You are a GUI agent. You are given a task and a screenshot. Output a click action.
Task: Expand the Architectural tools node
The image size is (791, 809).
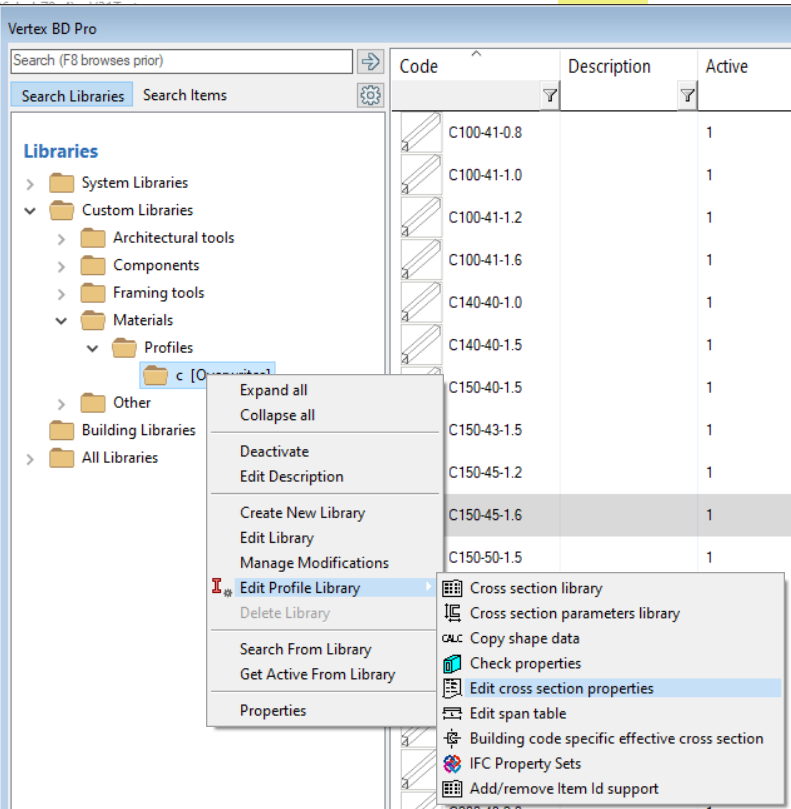click(x=61, y=238)
